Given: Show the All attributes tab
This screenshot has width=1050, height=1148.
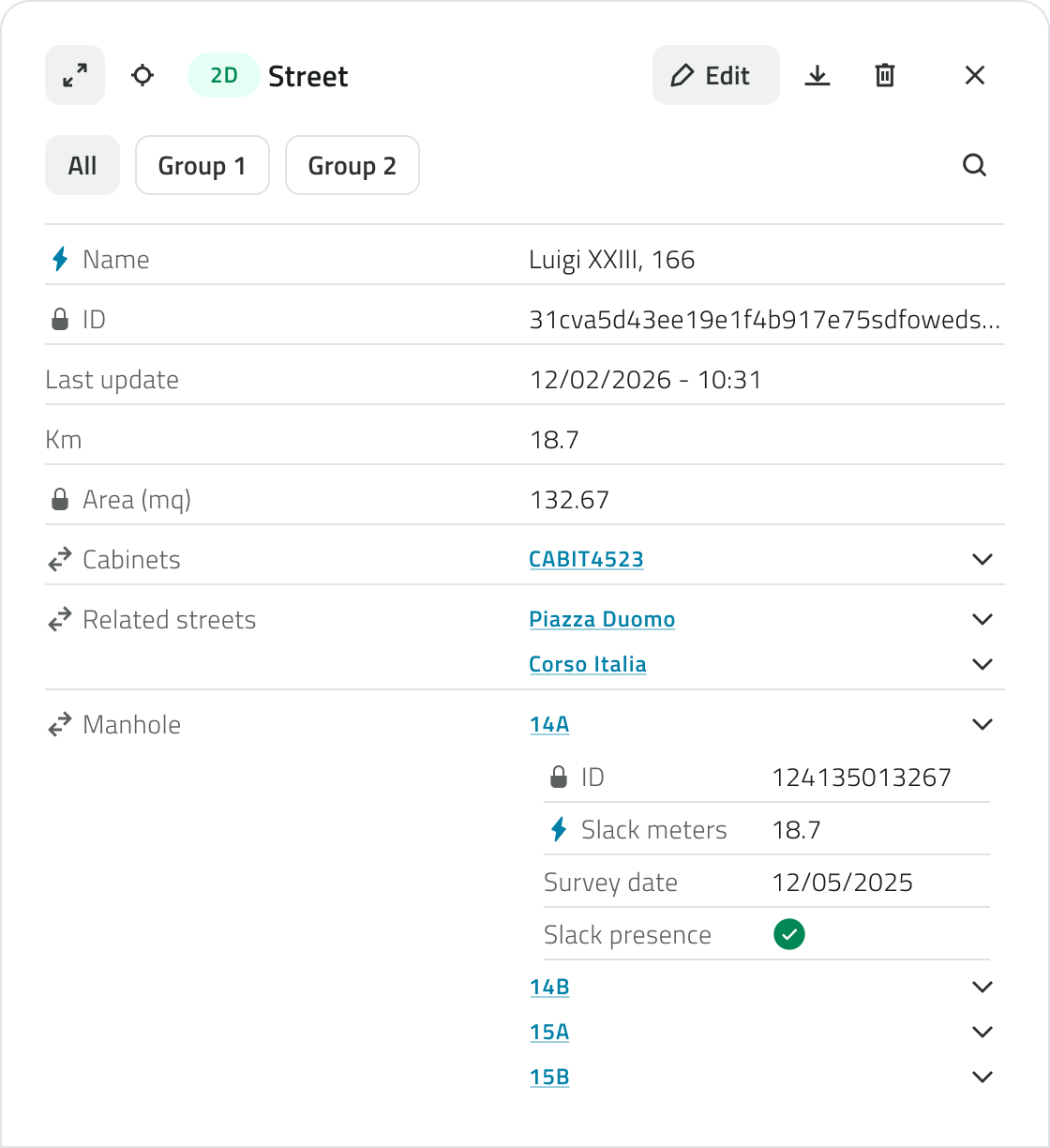Looking at the screenshot, I should [82, 166].
